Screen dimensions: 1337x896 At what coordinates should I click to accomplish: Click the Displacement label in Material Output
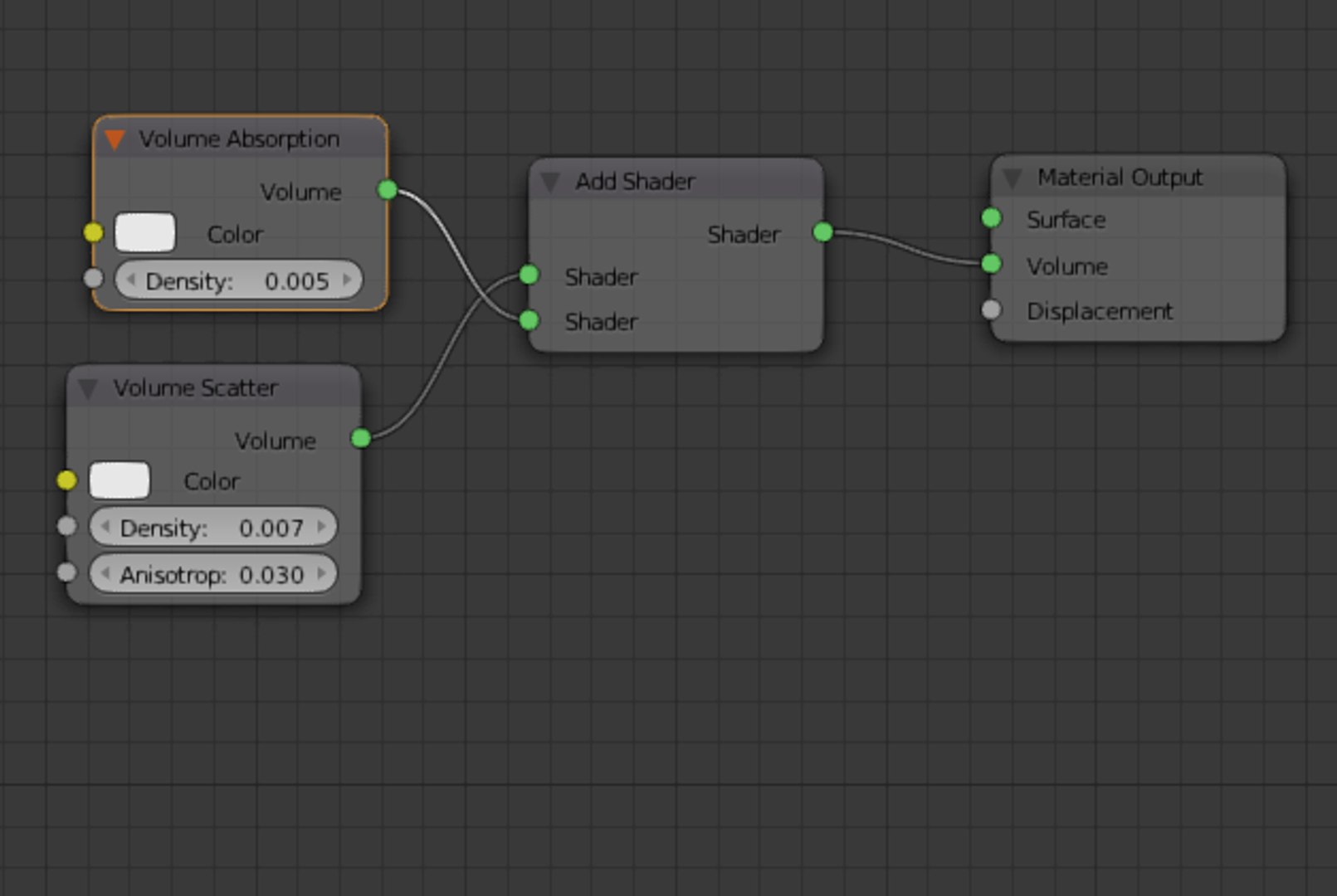(x=1100, y=312)
